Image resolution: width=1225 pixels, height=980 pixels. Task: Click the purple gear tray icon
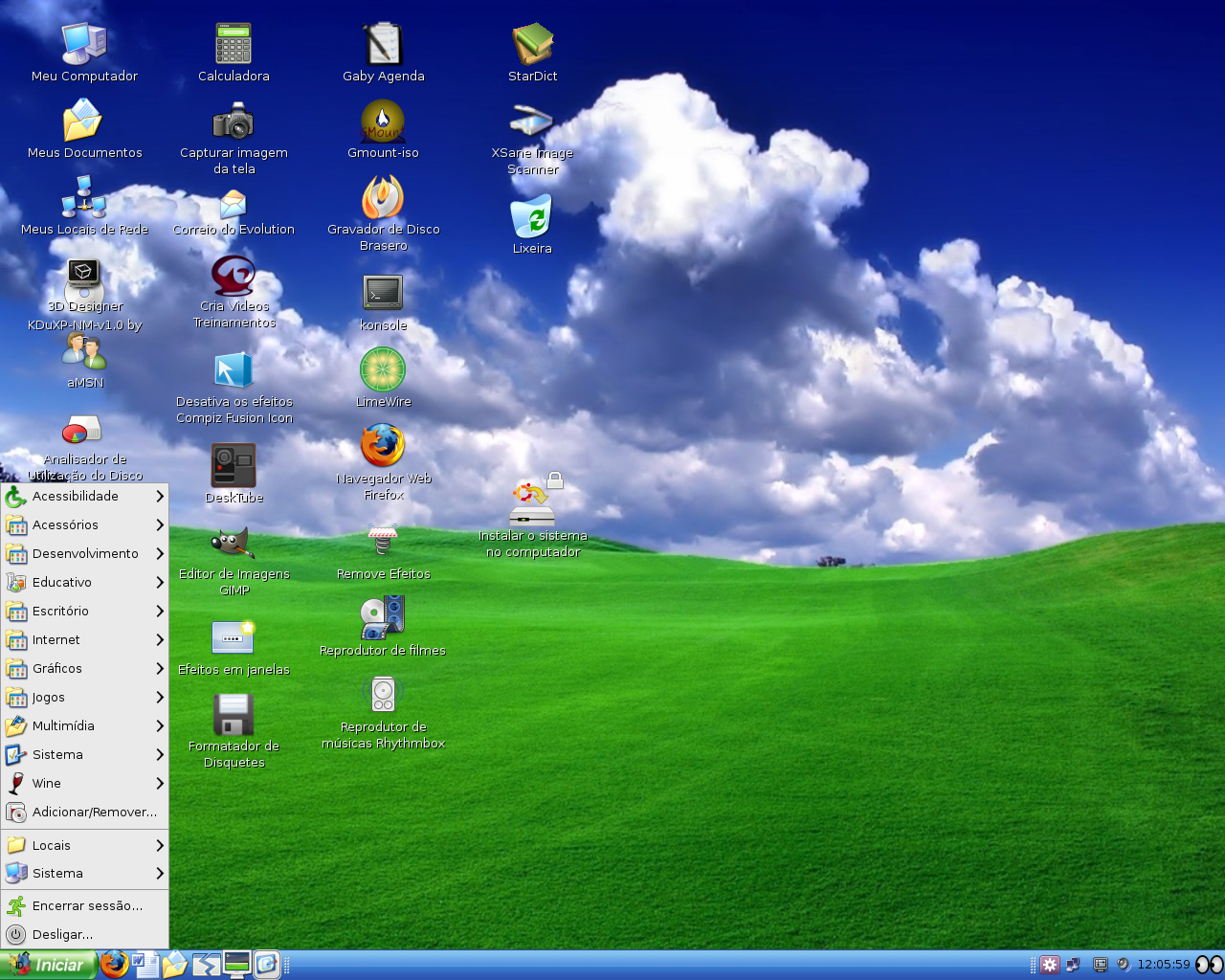click(1050, 965)
